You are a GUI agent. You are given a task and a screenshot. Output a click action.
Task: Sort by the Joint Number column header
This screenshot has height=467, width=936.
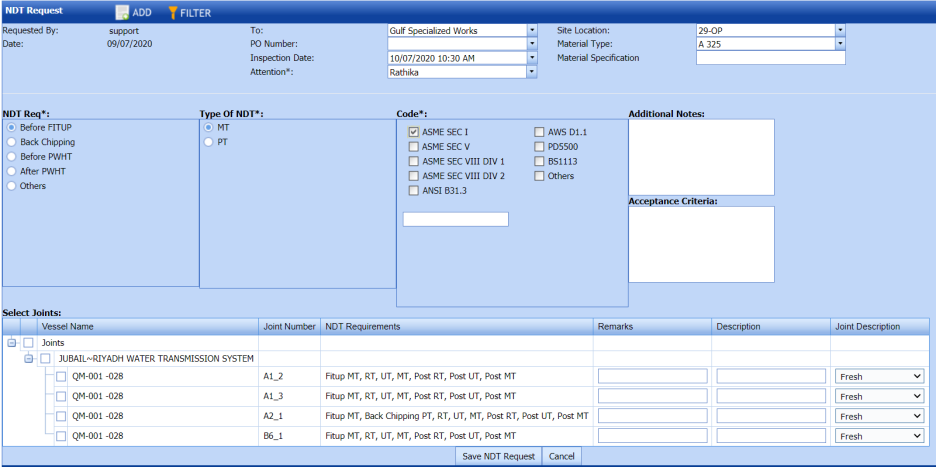289,326
